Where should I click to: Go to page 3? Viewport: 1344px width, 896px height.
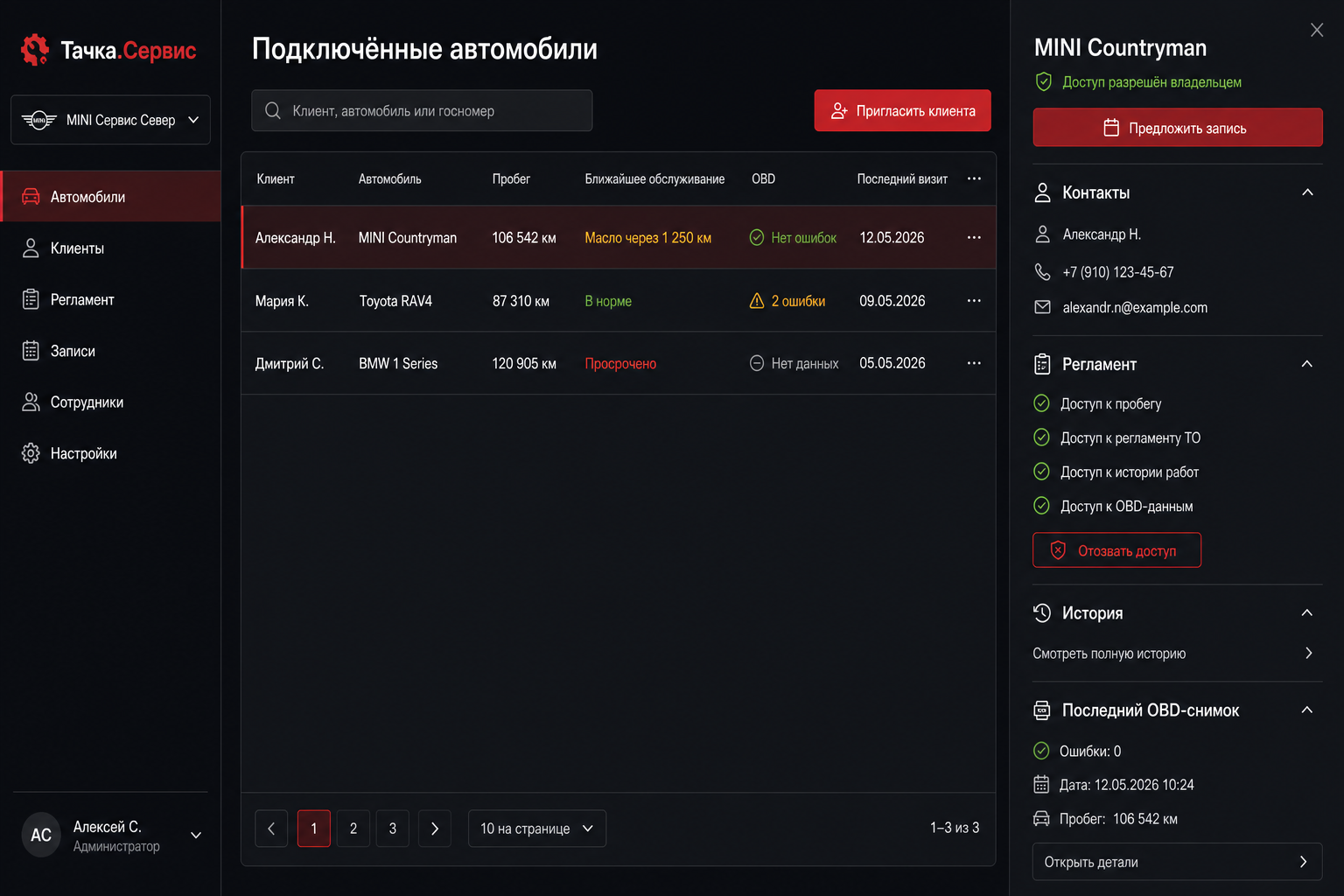pyautogui.click(x=393, y=829)
